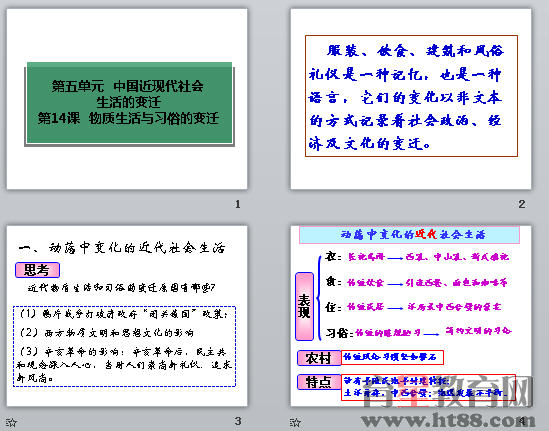
Task: Select the slide 2 thumbnail with blue text
Action: [411, 99]
